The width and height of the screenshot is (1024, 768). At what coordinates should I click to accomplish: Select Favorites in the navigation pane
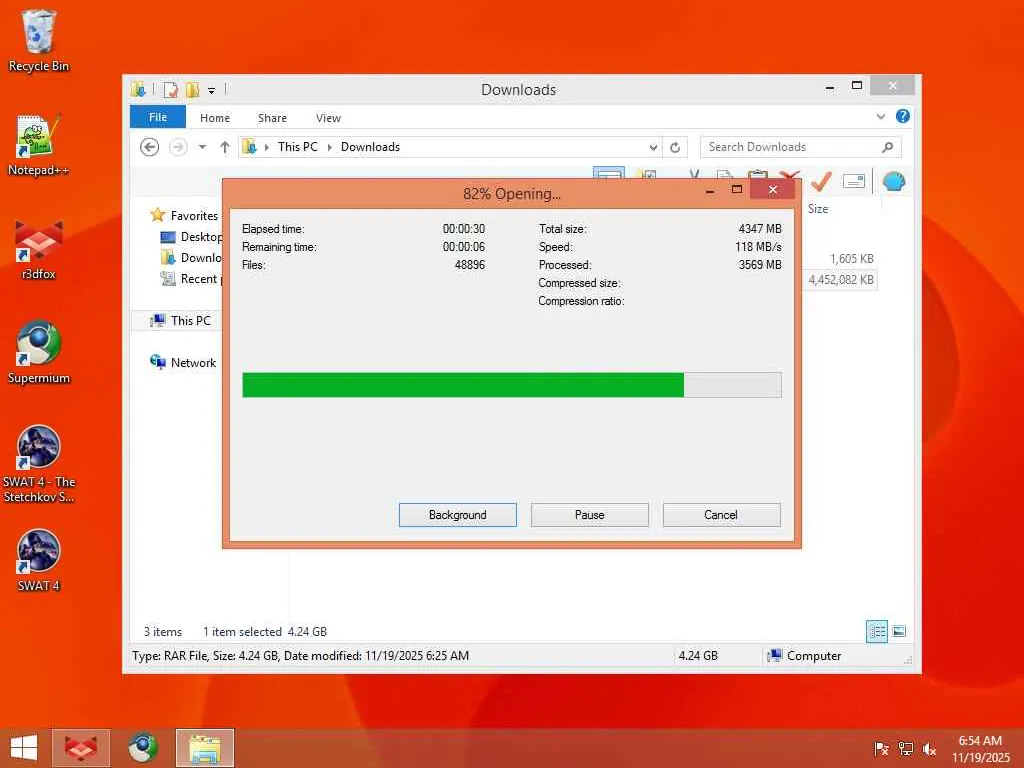point(185,216)
